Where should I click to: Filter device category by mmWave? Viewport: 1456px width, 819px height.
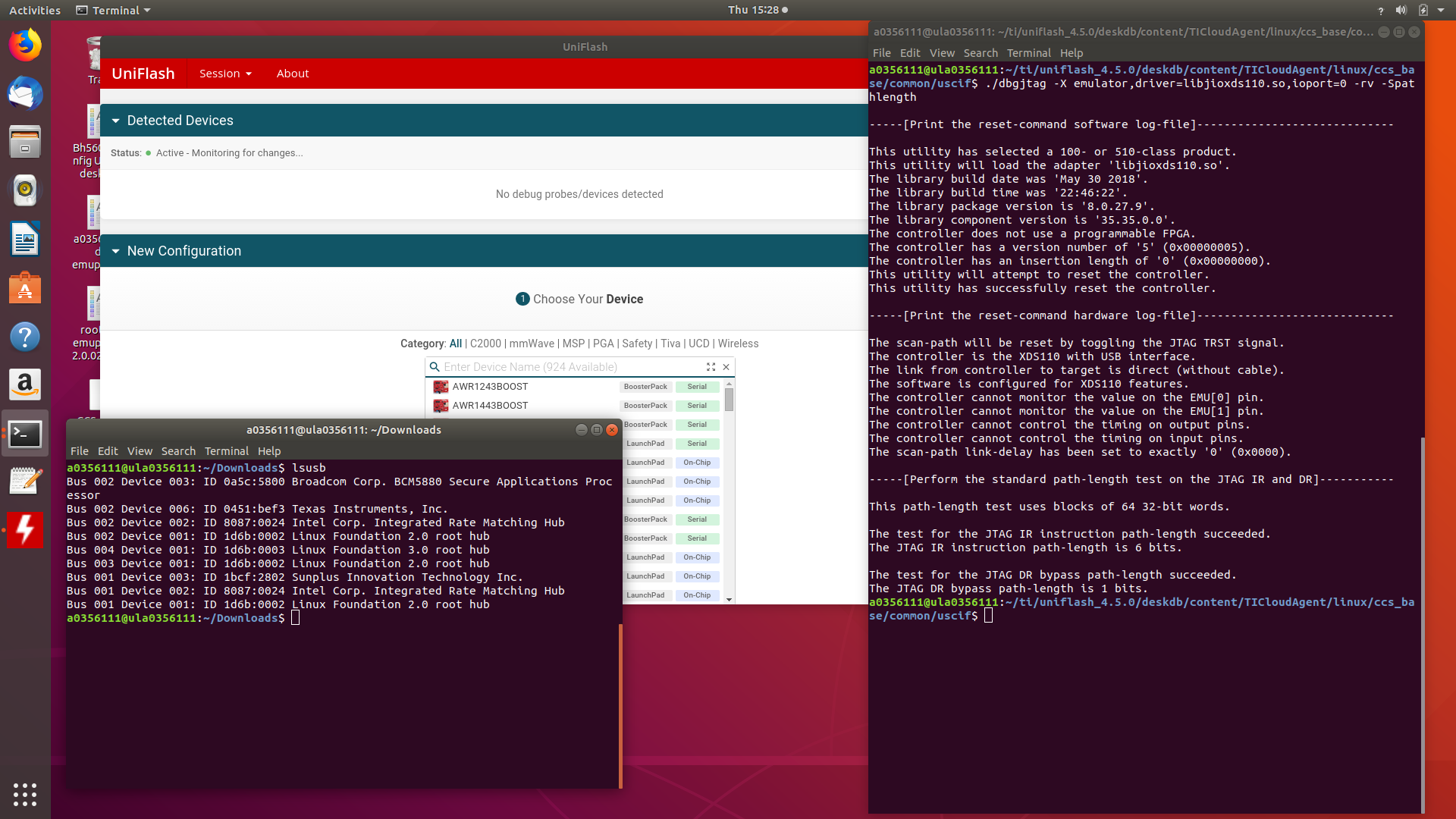[x=532, y=344]
